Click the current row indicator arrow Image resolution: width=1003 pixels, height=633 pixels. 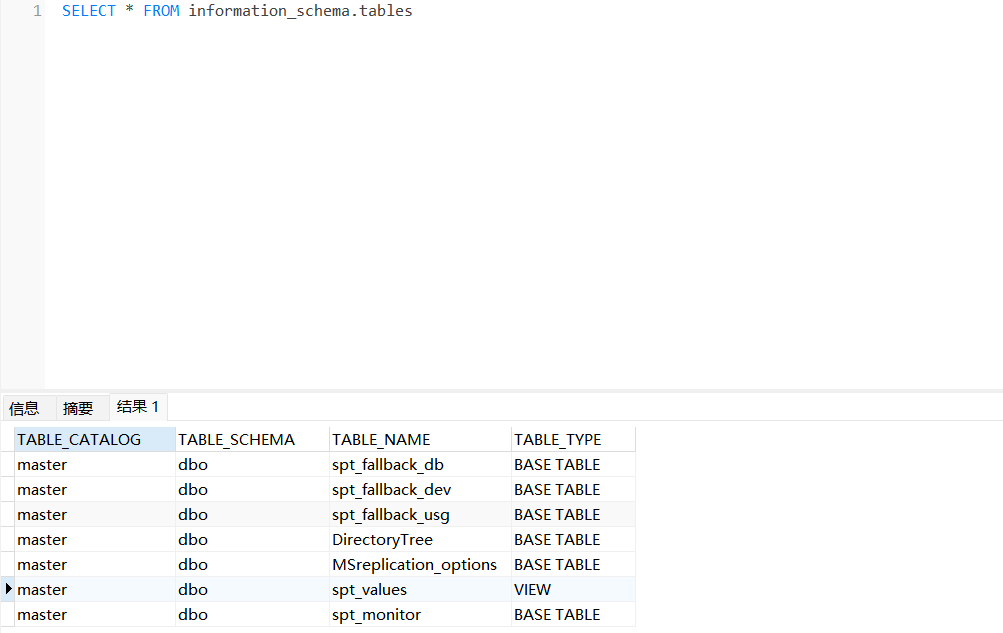point(9,589)
